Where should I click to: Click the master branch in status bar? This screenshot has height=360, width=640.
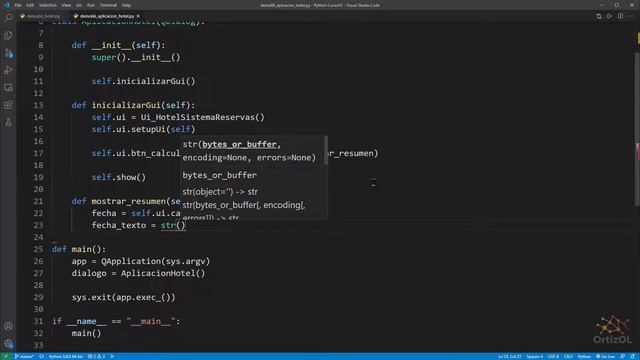point(24,356)
